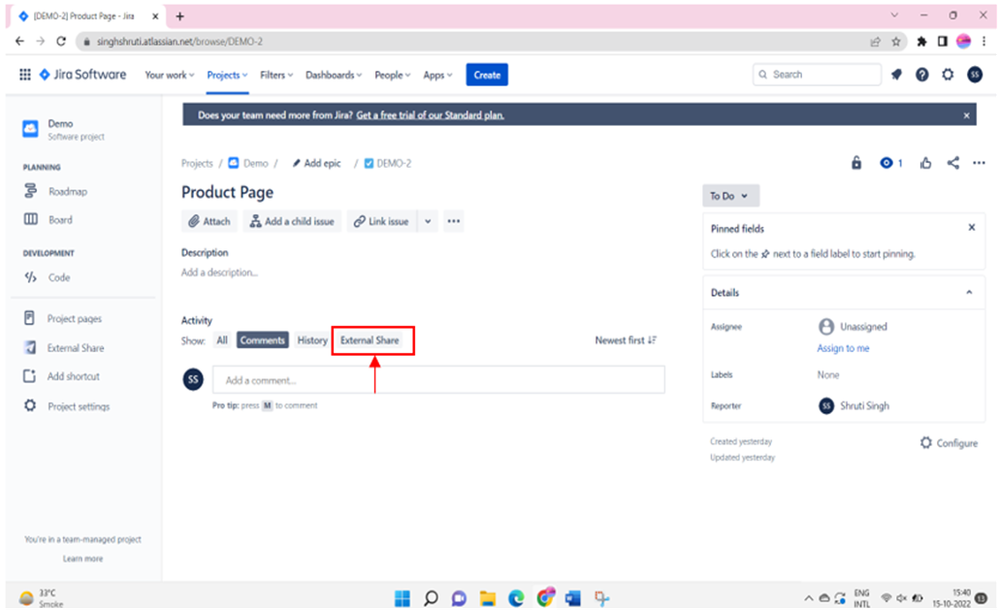Click Projects in the breadcrumb

click(x=197, y=163)
